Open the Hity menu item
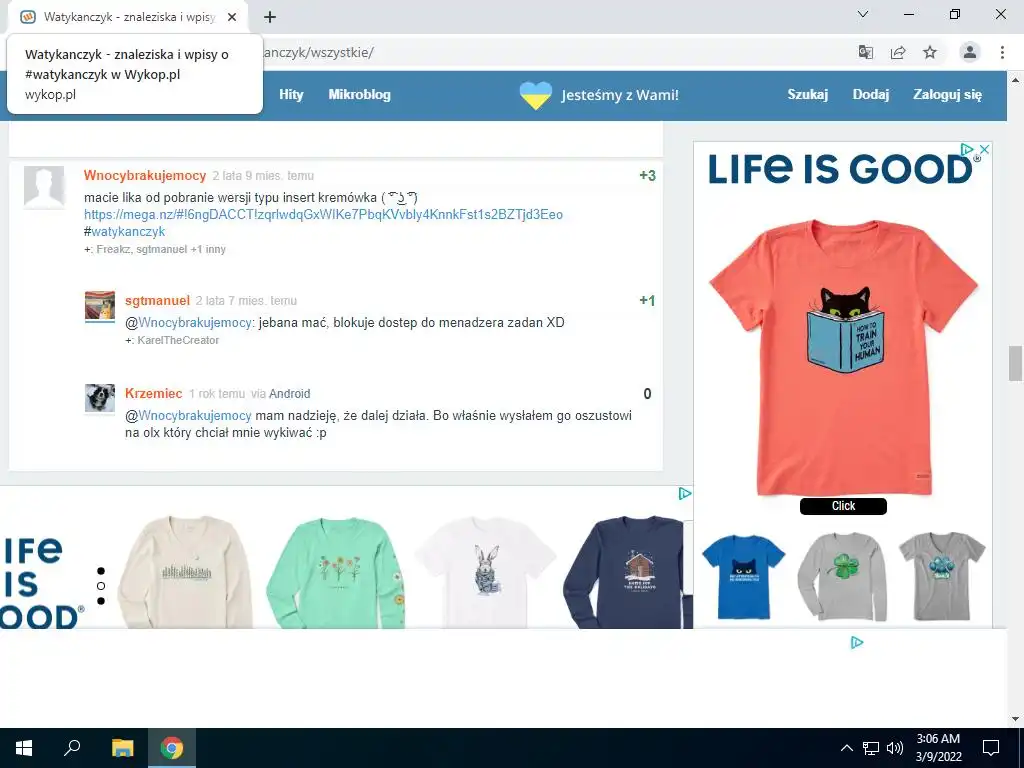Image resolution: width=1024 pixels, height=768 pixels. tap(291, 95)
